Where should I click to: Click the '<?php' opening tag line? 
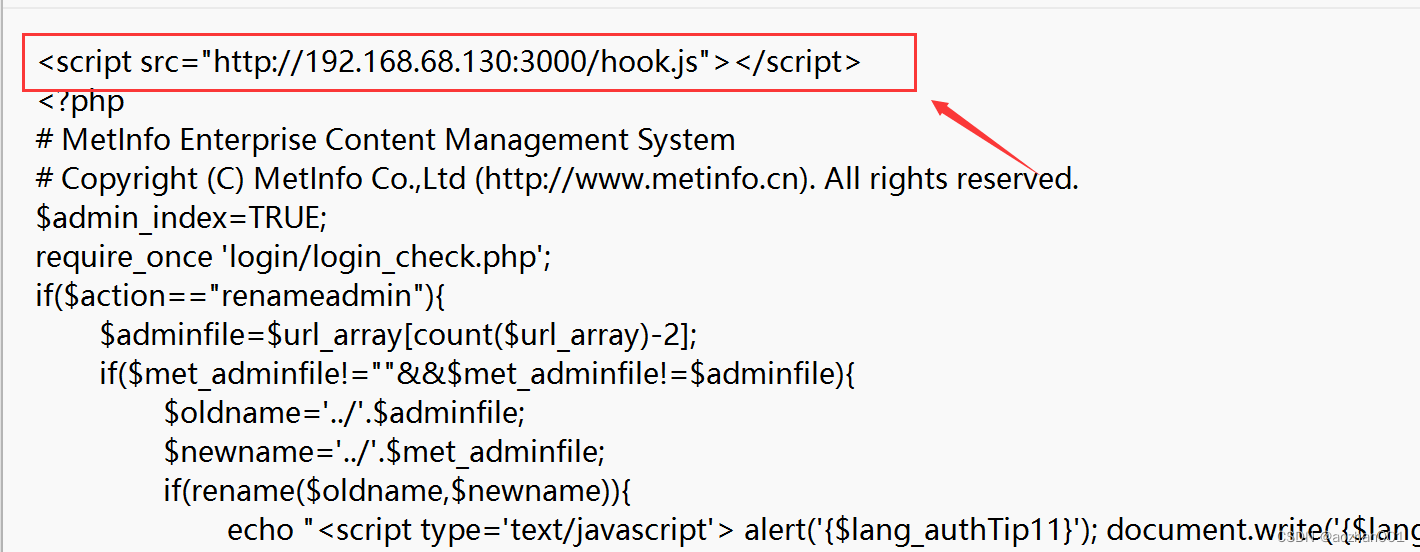click(80, 102)
